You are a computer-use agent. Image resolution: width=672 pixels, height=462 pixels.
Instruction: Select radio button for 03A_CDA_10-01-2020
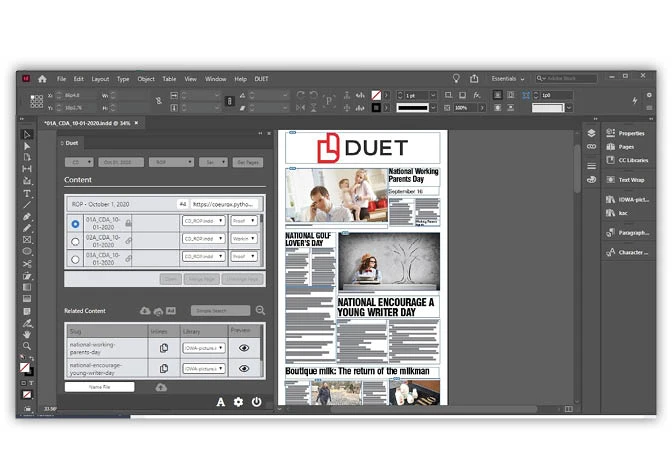click(x=75, y=259)
